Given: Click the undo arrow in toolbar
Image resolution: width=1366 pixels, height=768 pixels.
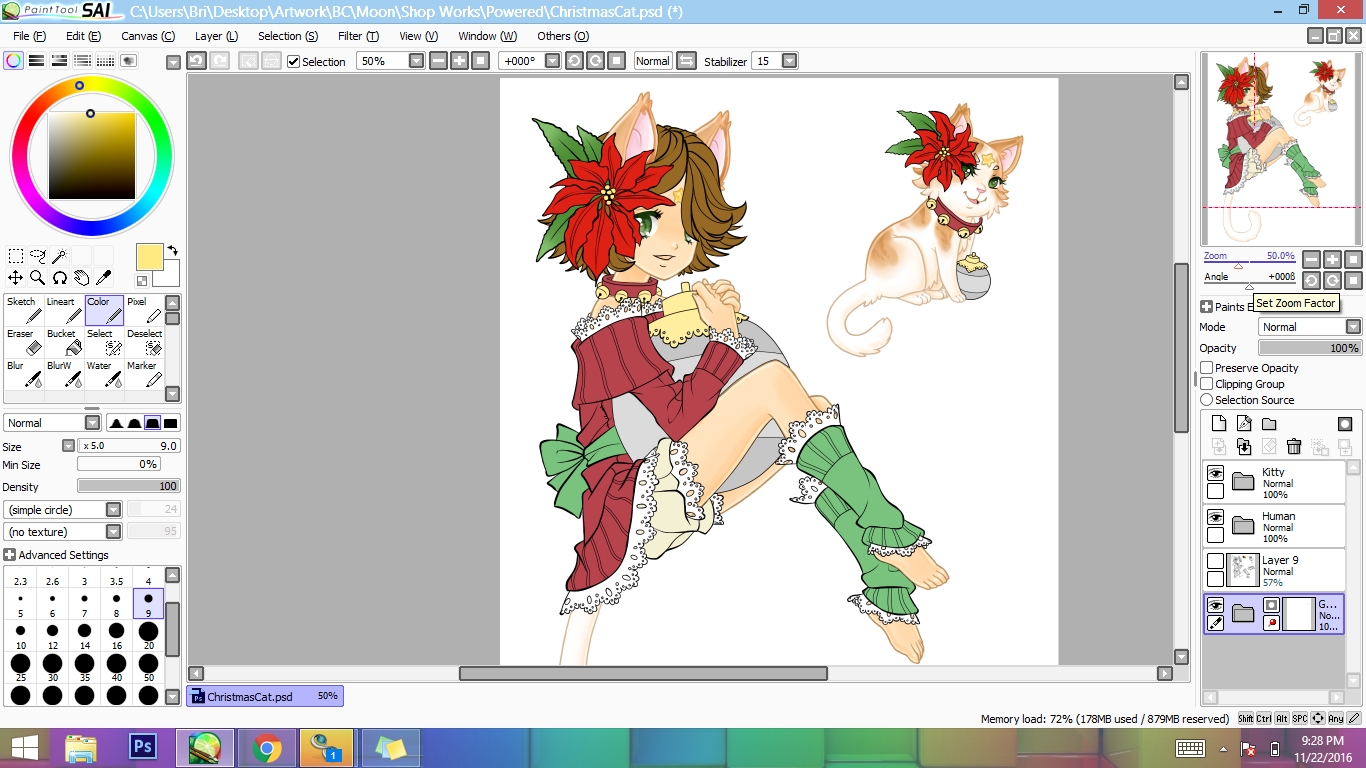Looking at the screenshot, I should pos(197,61).
